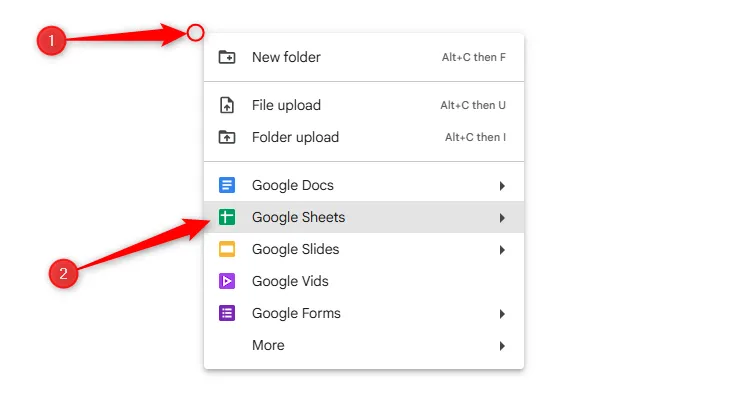Click the Folder upload icon
Viewport: 750px width, 404px height.
point(227,137)
